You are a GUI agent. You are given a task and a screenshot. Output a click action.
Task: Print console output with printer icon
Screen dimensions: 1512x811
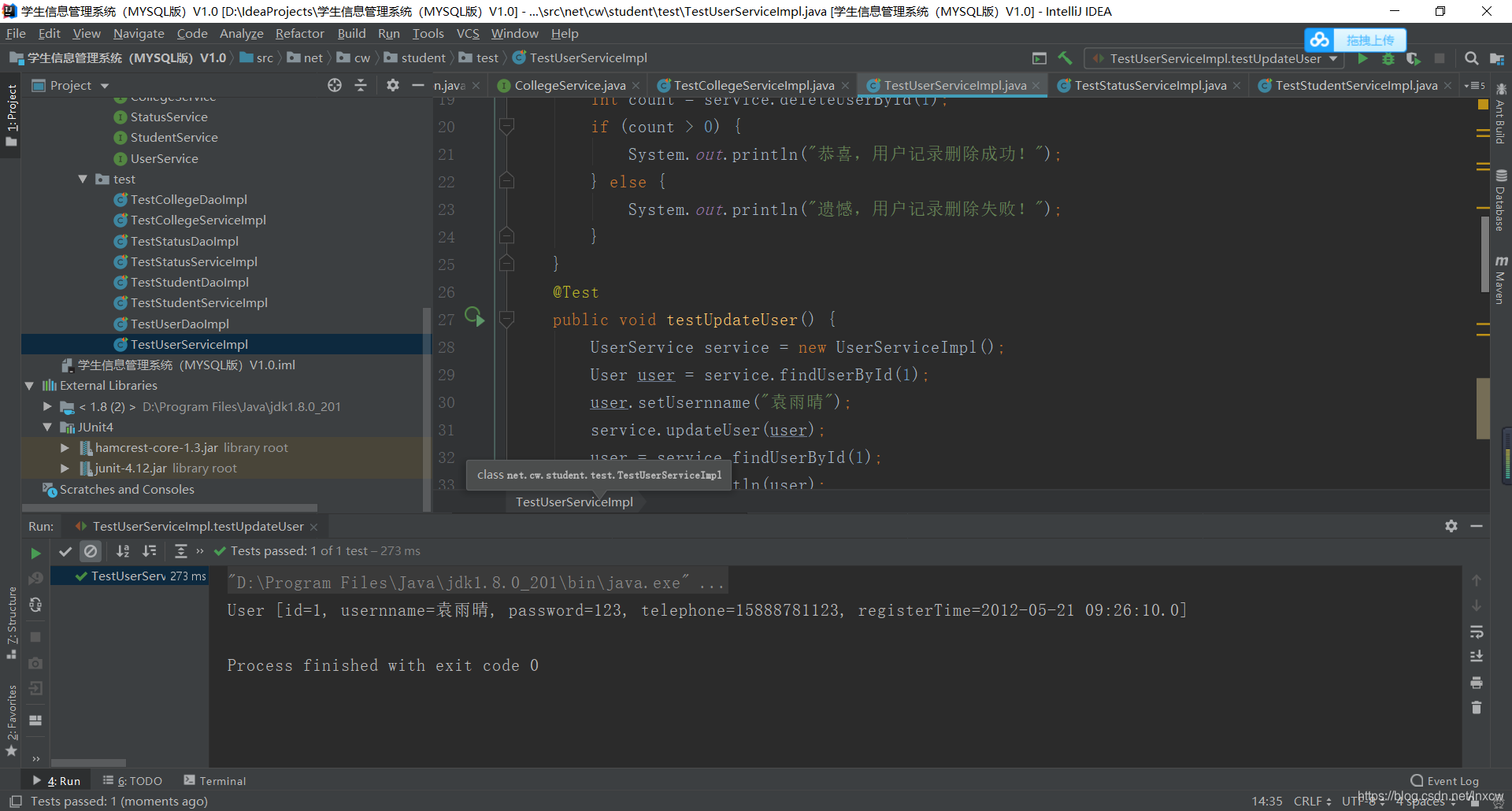pyautogui.click(x=1477, y=682)
